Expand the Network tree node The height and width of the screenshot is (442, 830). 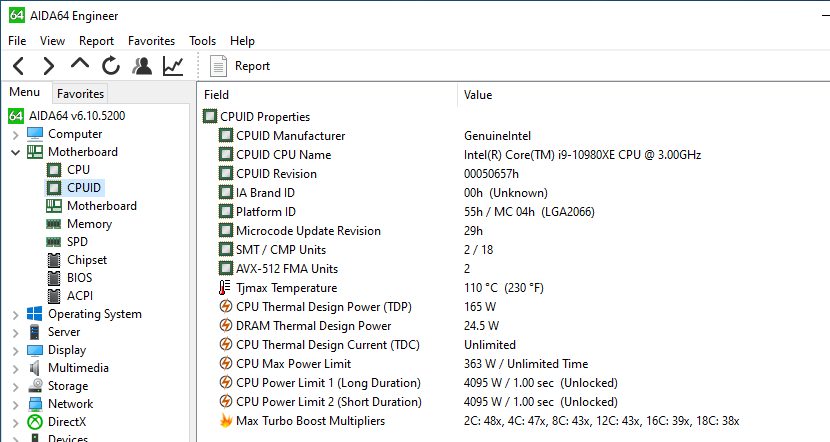click(x=15, y=405)
